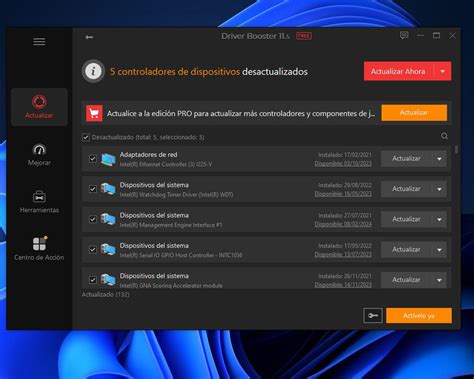Open the Mejorar sidebar section
The width and height of the screenshot is (474, 379).
(x=39, y=155)
